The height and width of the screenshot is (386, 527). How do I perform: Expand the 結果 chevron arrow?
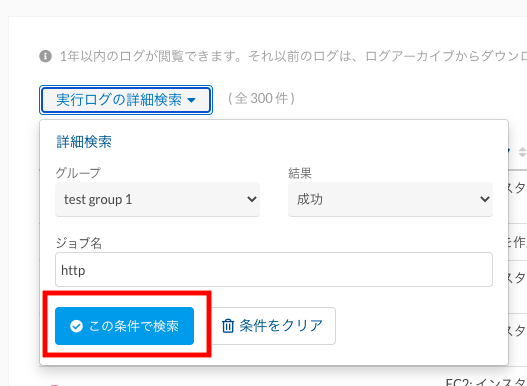point(485,199)
